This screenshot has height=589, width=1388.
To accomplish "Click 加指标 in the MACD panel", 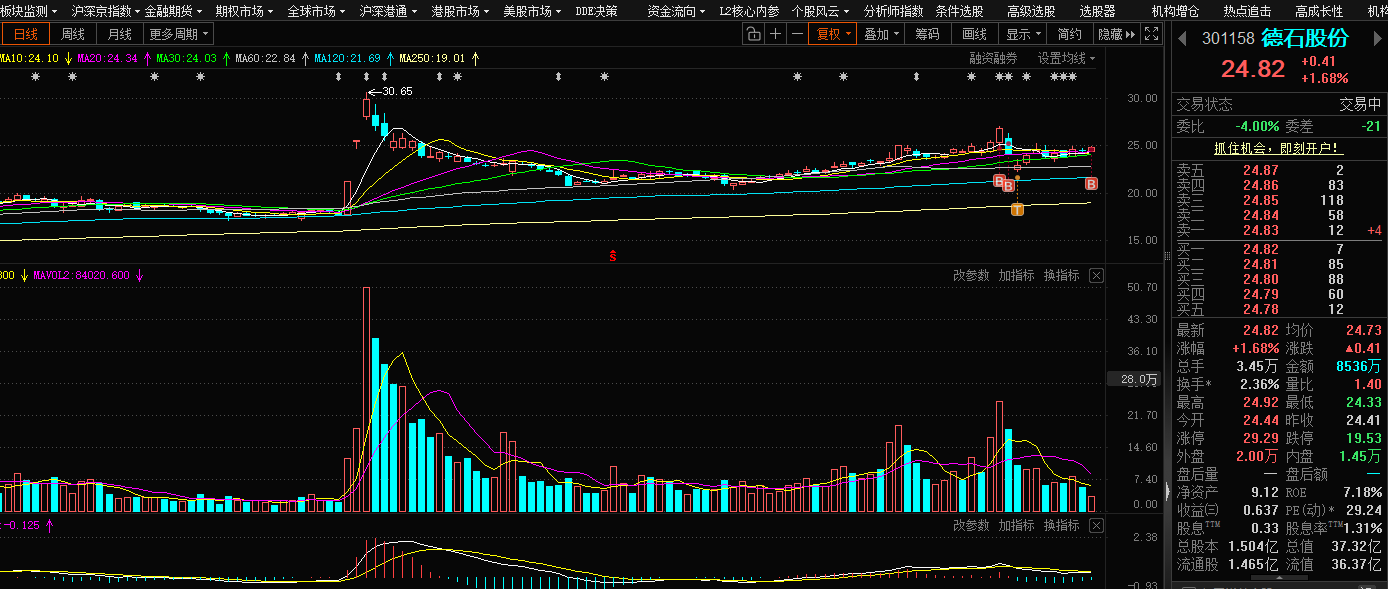I will (1016, 525).
